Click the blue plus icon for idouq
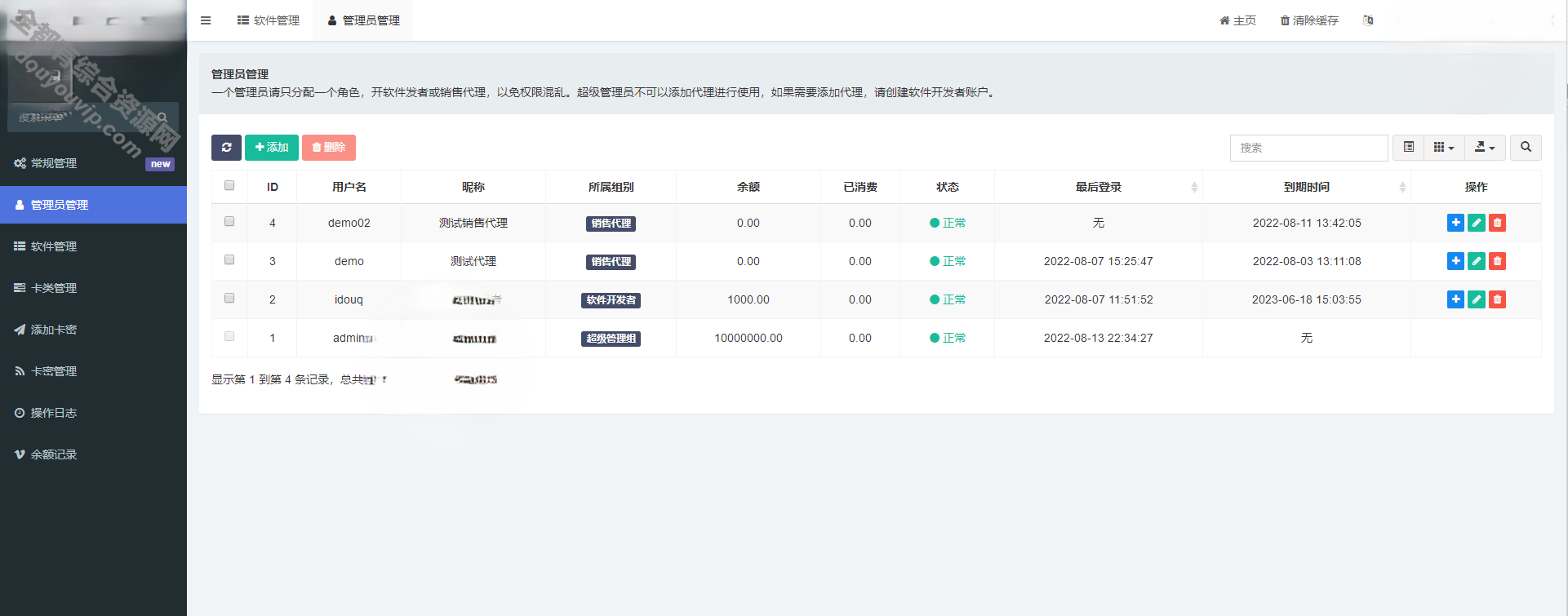The width and height of the screenshot is (1568, 616). coord(1455,299)
